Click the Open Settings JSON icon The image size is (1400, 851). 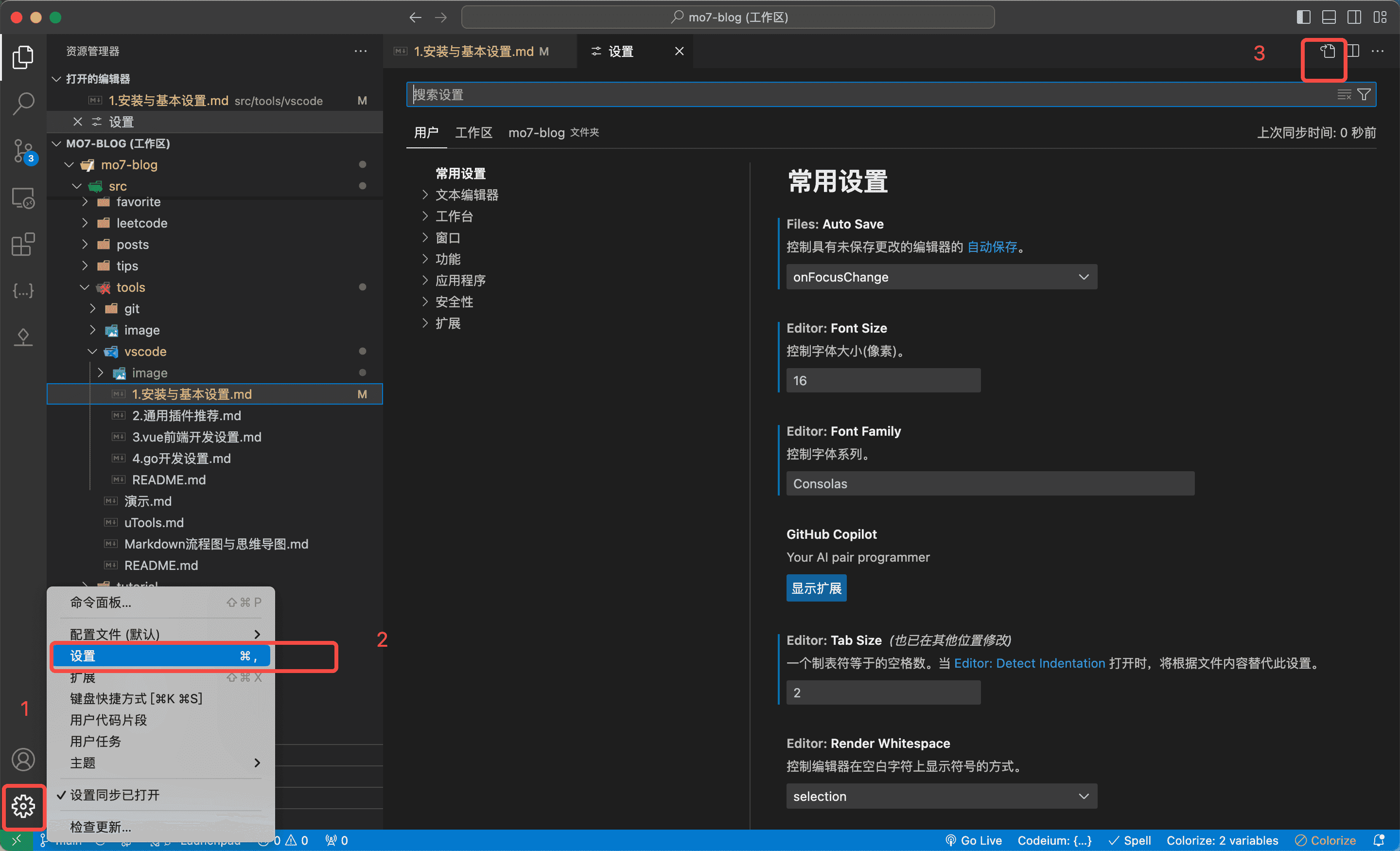pyautogui.click(x=1328, y=52)
